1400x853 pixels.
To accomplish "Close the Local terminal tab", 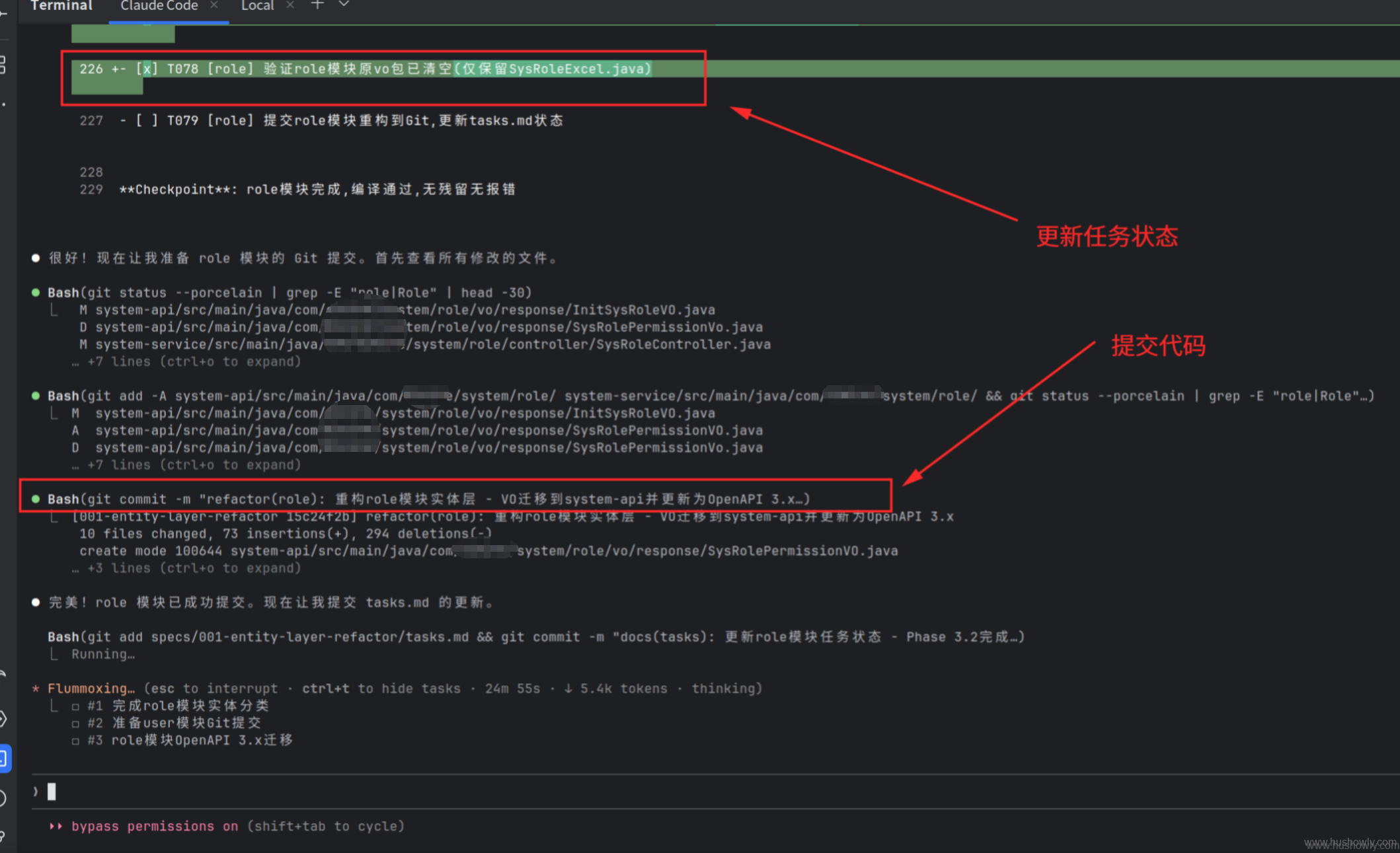I will click(x=290, y=5).
